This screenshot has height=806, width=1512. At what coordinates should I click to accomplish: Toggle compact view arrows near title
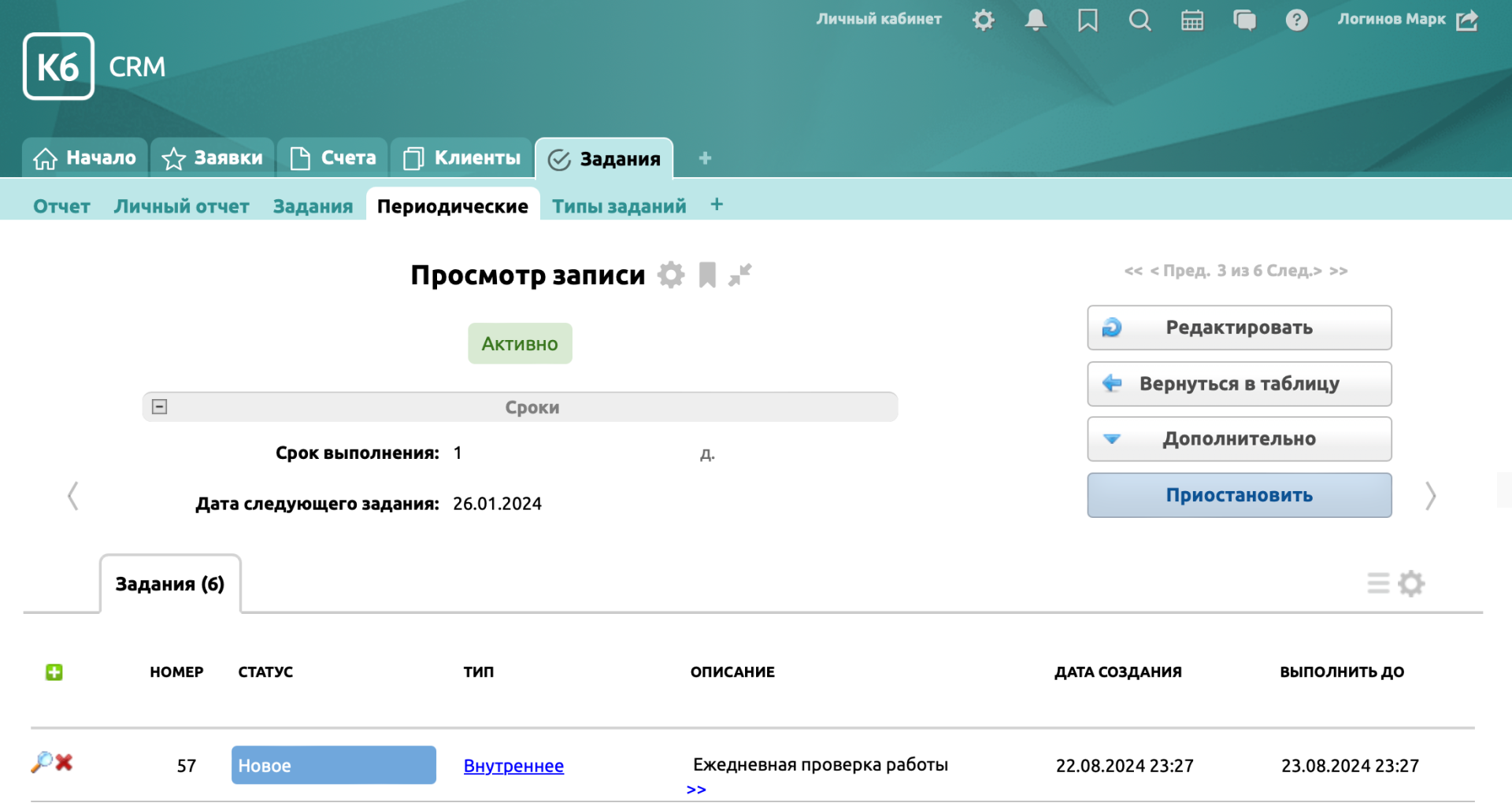pyautogui.click(x=740, y=275)
